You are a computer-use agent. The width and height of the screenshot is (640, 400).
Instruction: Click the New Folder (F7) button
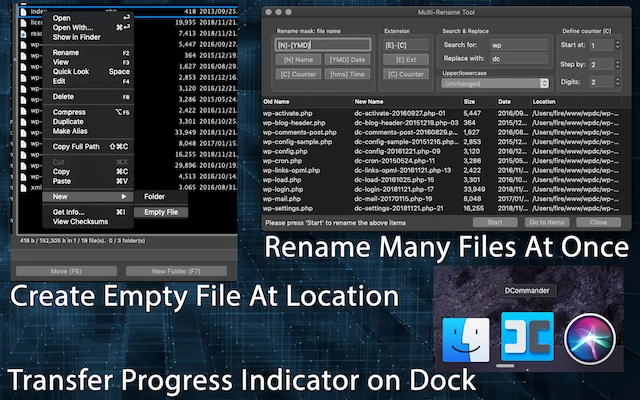point(176,271)
